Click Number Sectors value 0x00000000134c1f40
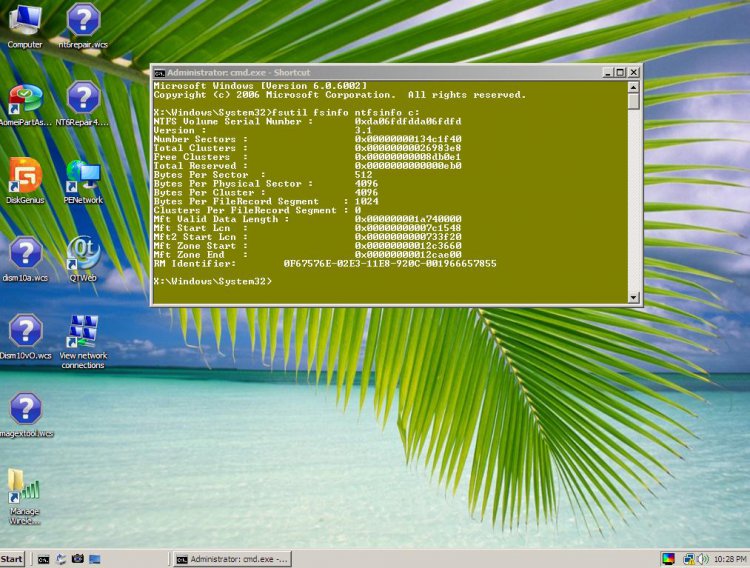The width and height of the screenshot is (750, 568). pyautogui.click(x=408, y=139)
